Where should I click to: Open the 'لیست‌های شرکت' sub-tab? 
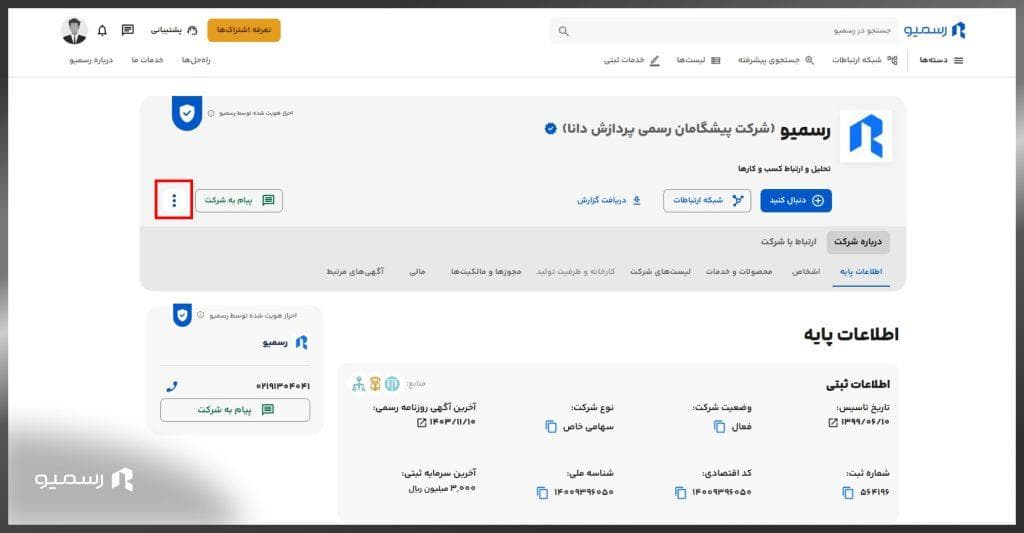point(660,272)
